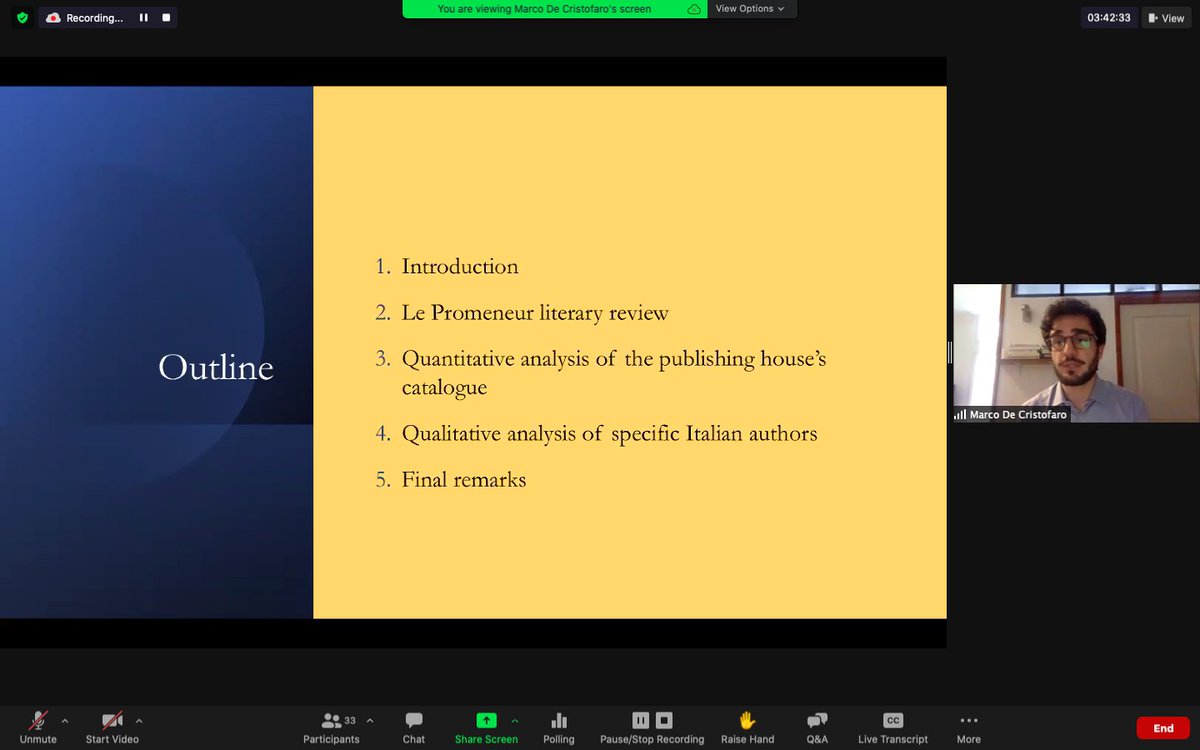Viewport: 1200px width, 750px height.
Task: Click 'Qualitative analysis of specific Italian authors' item
Action: [x=610, y=434]
